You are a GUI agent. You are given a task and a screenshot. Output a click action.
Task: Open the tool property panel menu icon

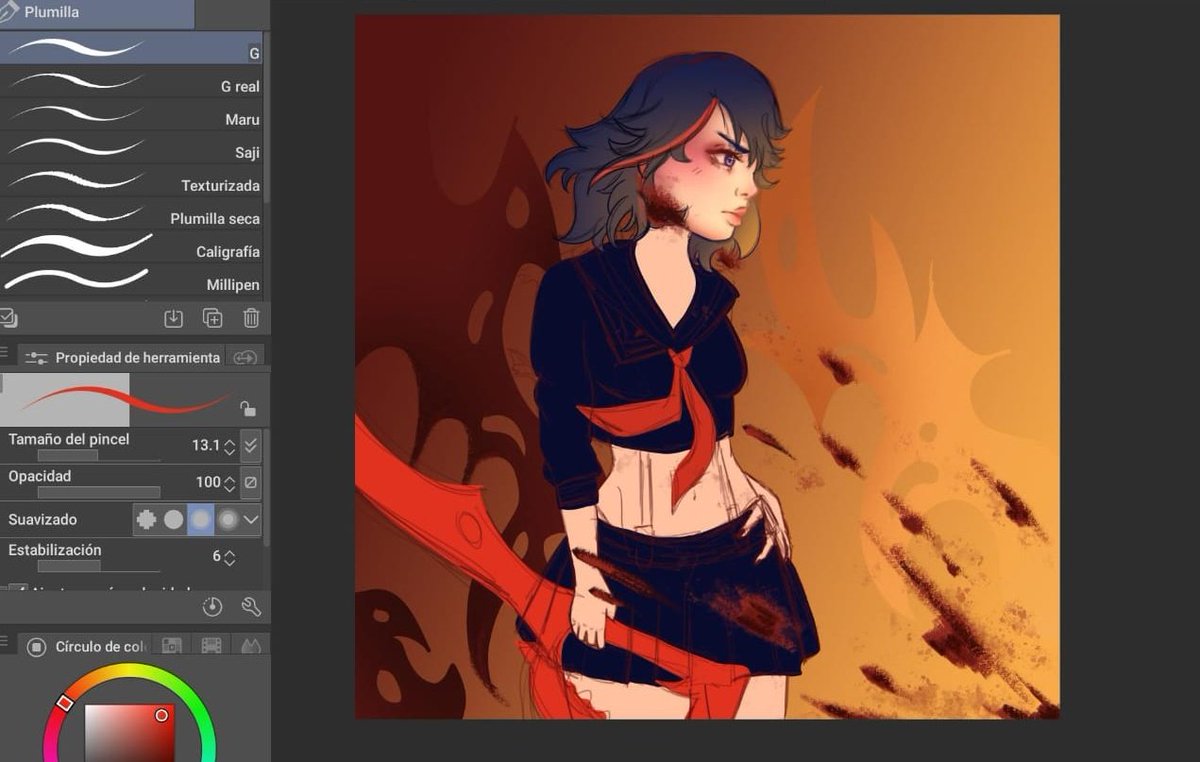pos(5,354)
